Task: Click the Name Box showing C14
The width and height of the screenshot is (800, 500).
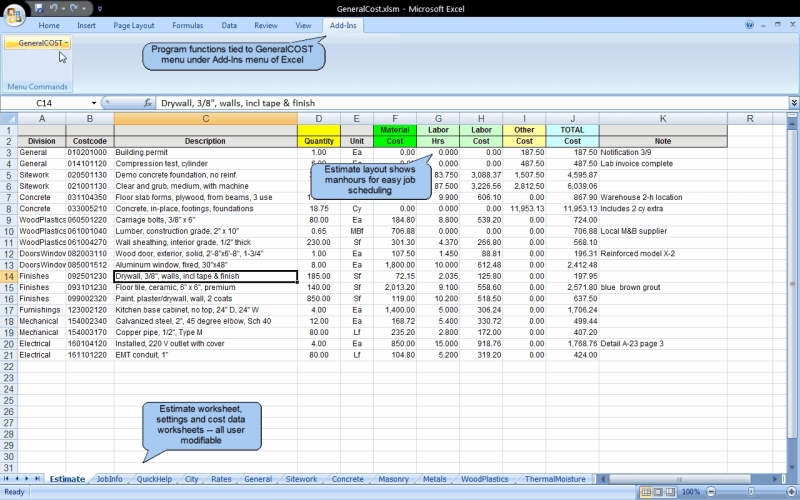Action: click(x=45, y=103)
